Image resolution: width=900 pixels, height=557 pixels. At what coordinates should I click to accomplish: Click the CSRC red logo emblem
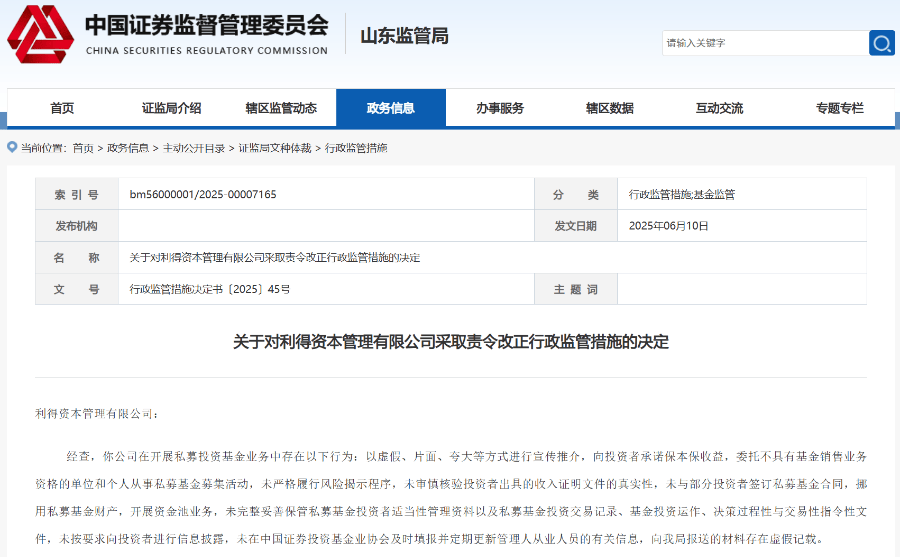(40, 34)
